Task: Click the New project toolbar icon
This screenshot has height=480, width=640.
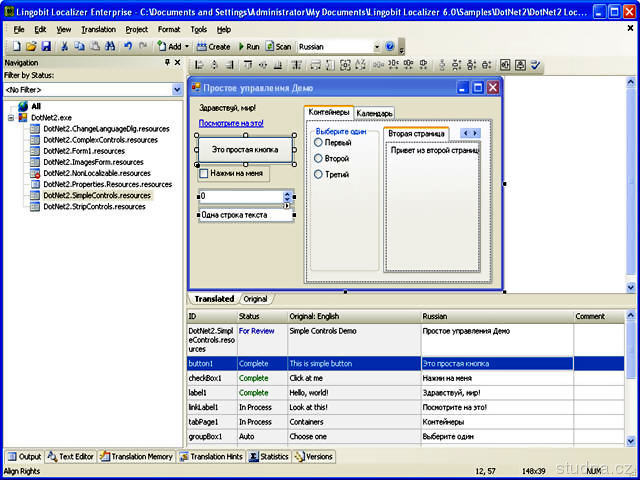Action: pos(18,47)
